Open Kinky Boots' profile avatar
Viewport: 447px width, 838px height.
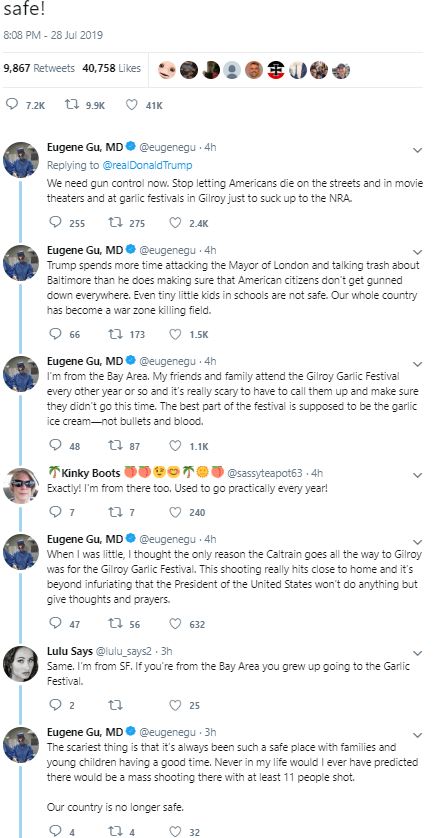point(21,485)
